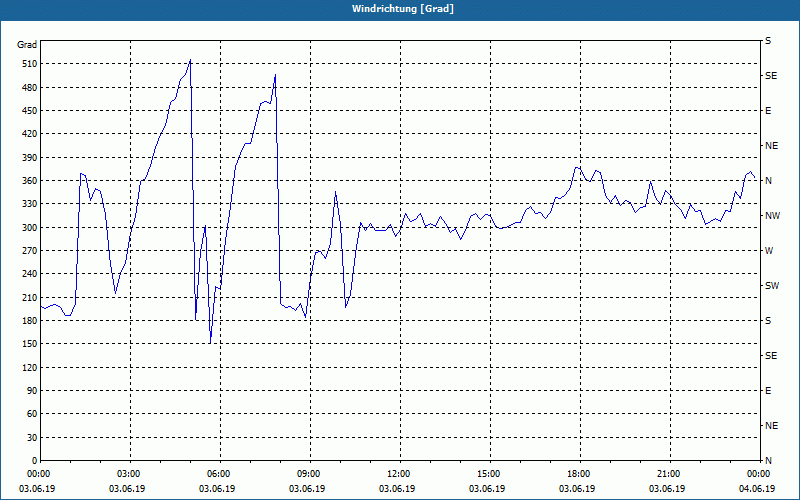Select the E compass label beside 90
The width and height of the screenshot is (800, 500).
(768, 391)
